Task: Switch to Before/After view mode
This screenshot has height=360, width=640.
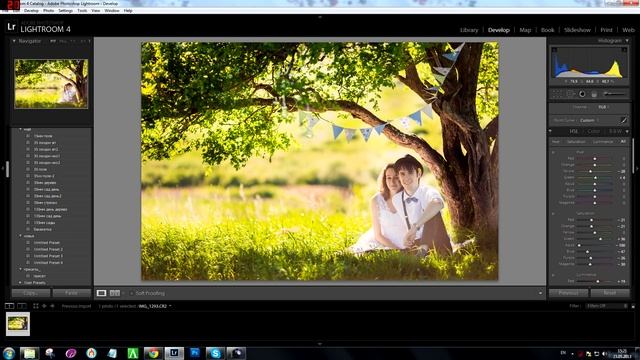Action: tap(115, 293)
